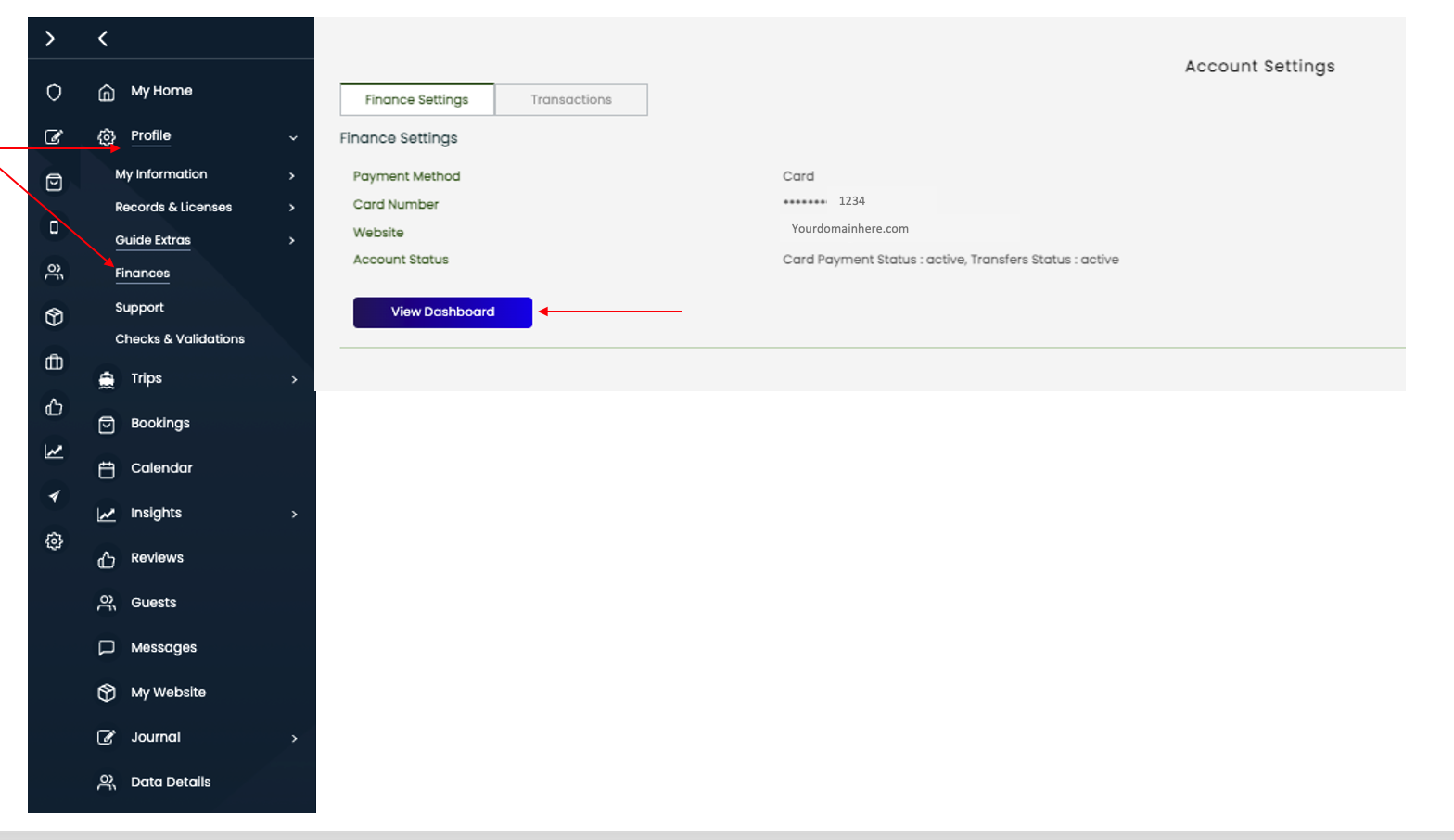
Task: Switch to the Transactions tab
Action: (571, 99)
